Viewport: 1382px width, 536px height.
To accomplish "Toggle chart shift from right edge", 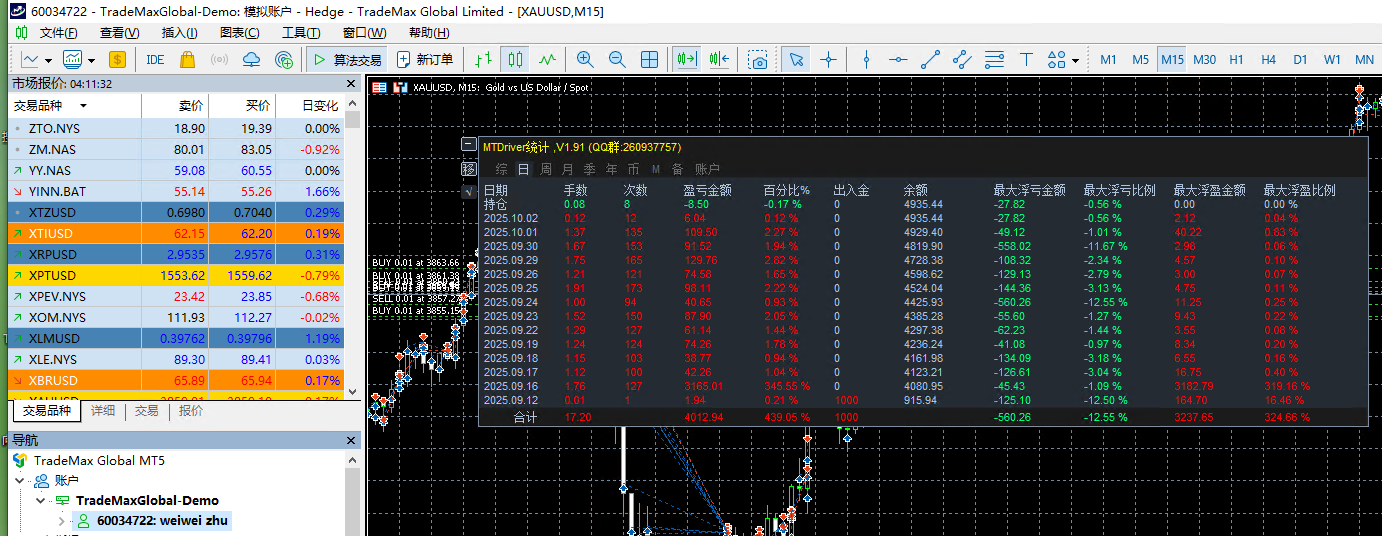I will pos(719,60).
